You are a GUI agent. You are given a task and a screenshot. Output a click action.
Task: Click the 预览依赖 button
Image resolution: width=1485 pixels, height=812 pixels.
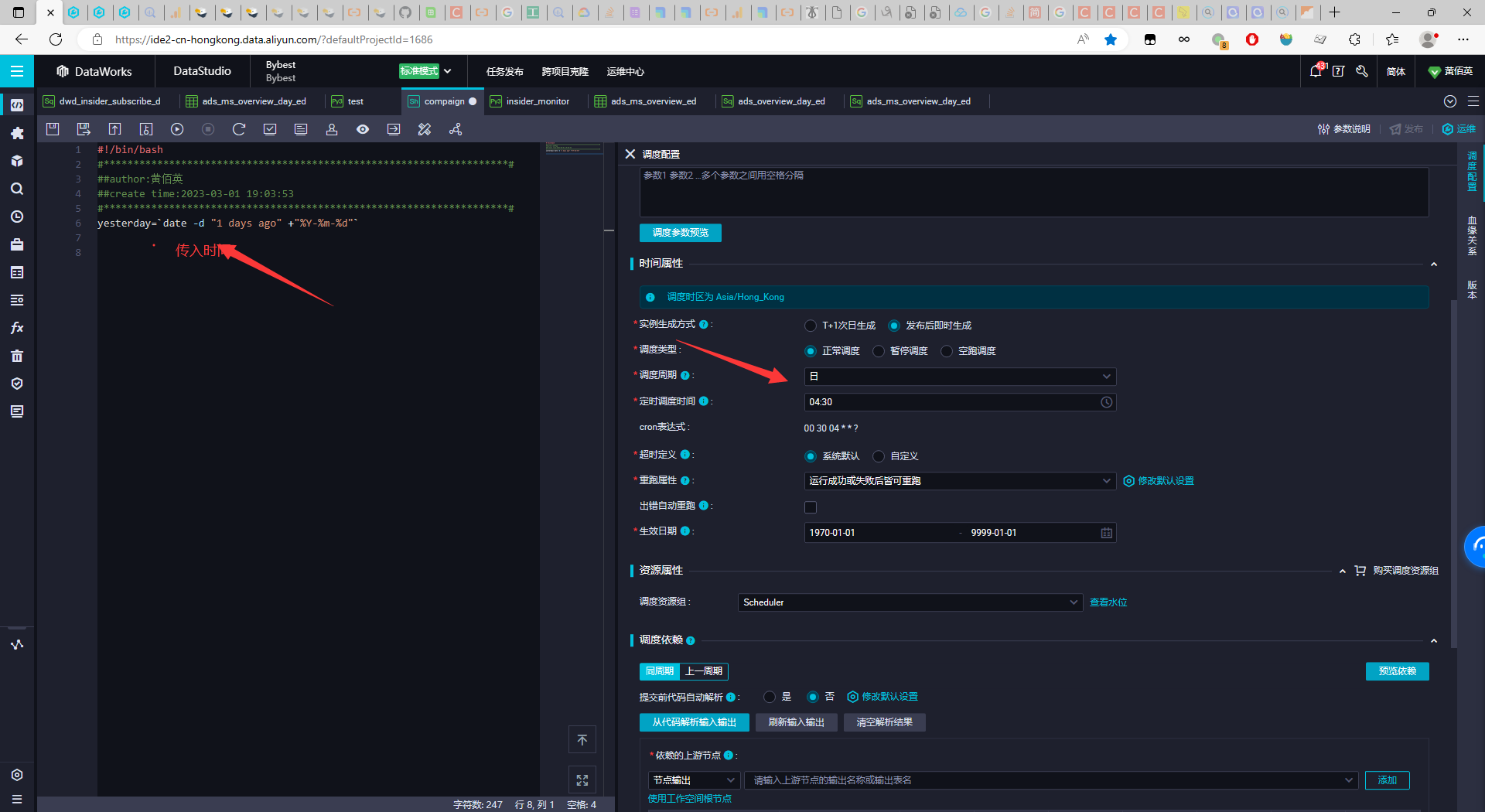(x=1397, y=671)
